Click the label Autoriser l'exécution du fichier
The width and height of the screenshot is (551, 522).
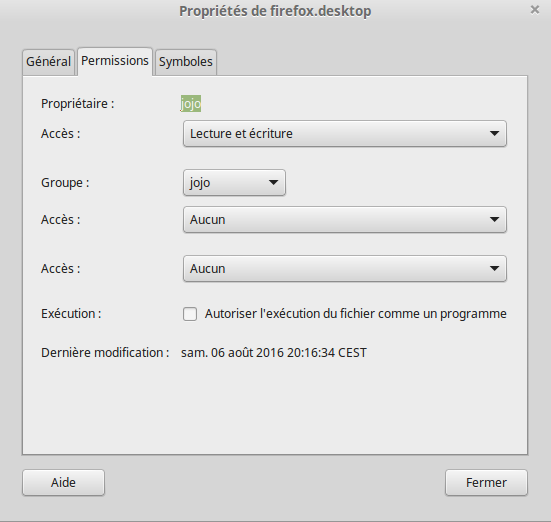356,314
